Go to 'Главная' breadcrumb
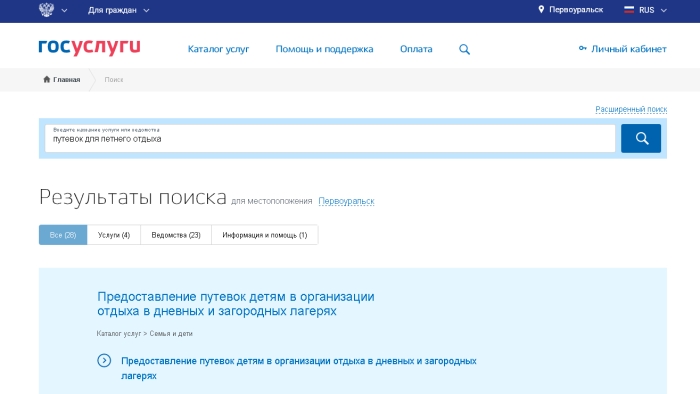Viewport: 700px width, 394px height. (x=67, y=80)
